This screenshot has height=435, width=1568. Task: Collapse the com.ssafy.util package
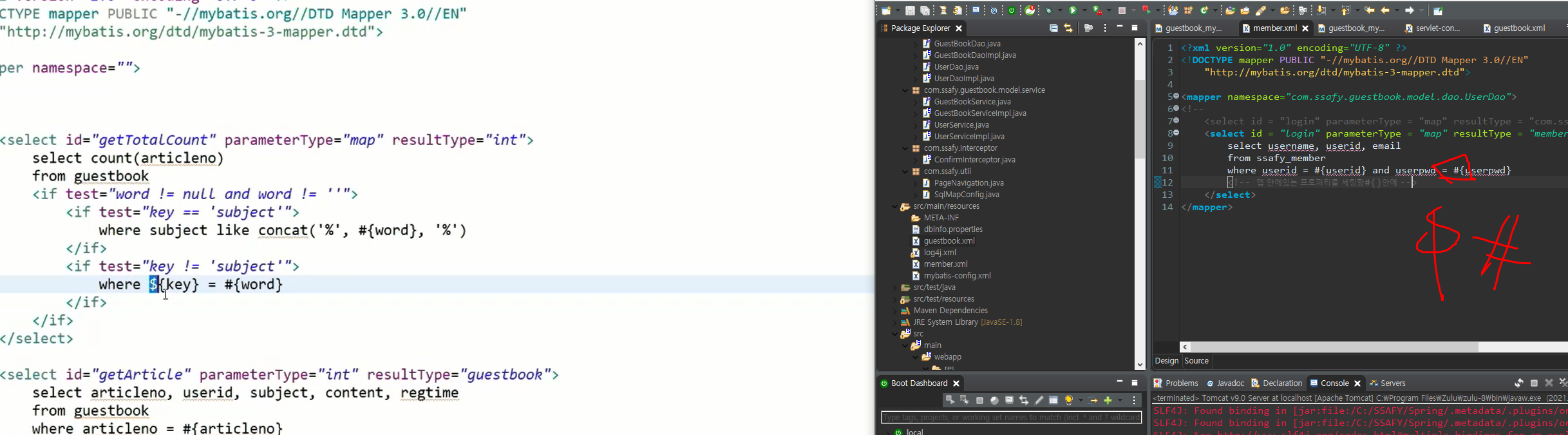905,172
